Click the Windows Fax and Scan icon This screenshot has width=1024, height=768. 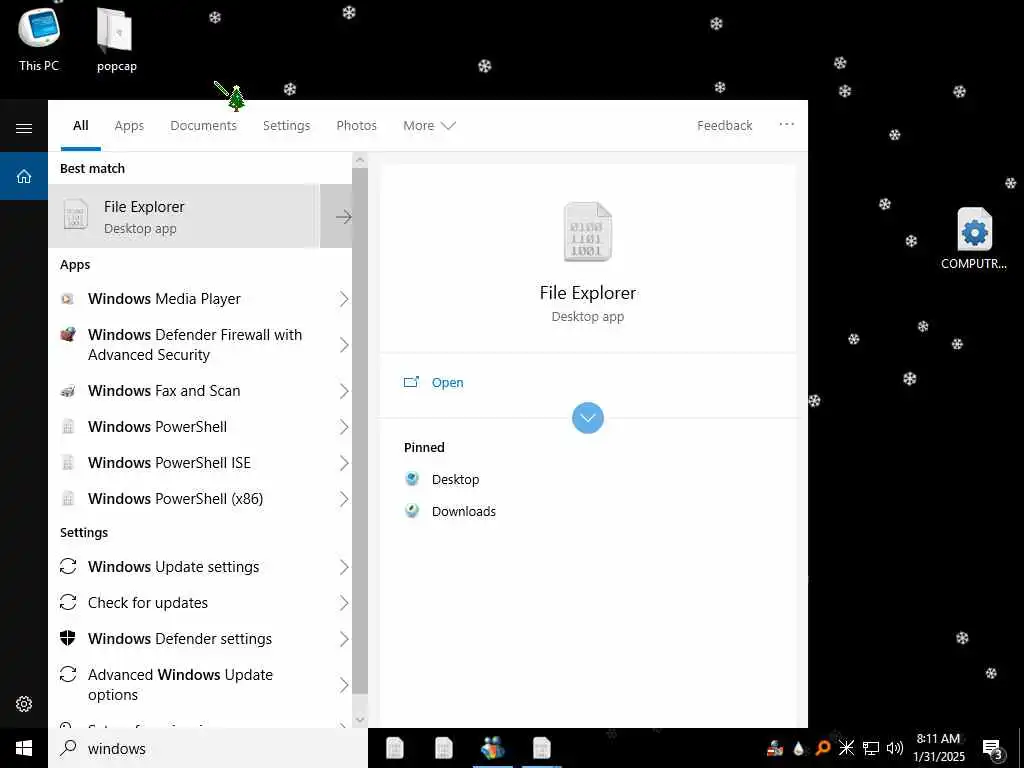point(67,391)
